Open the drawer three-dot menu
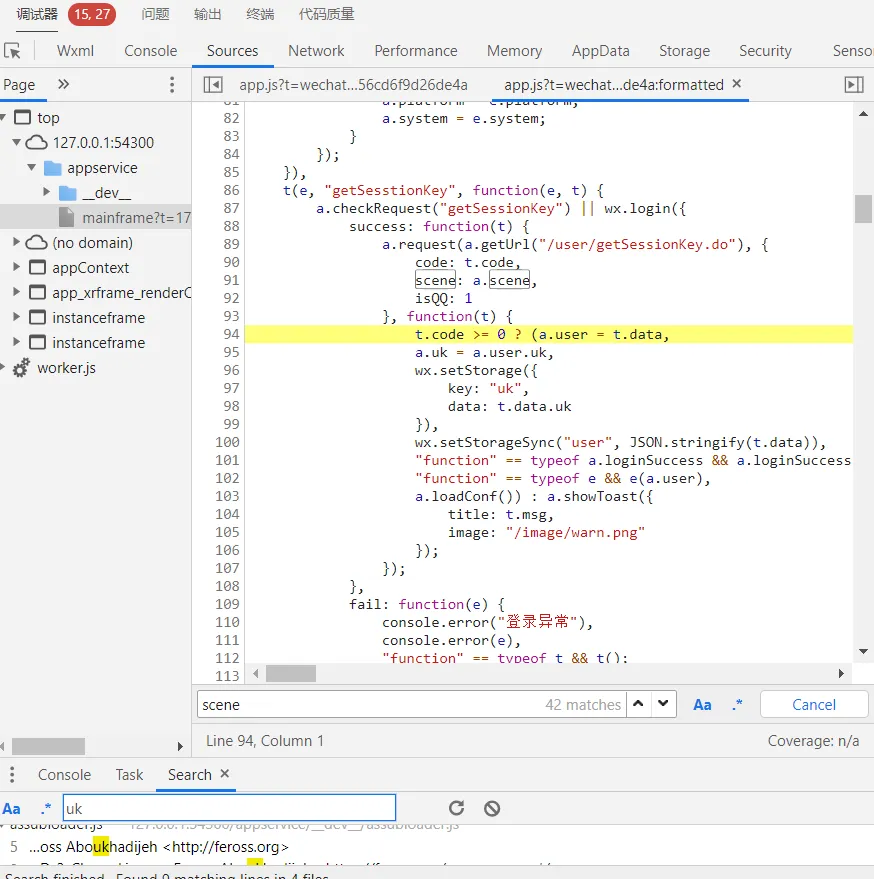This screenshot has height=879, width=874. tap(12, 775)
